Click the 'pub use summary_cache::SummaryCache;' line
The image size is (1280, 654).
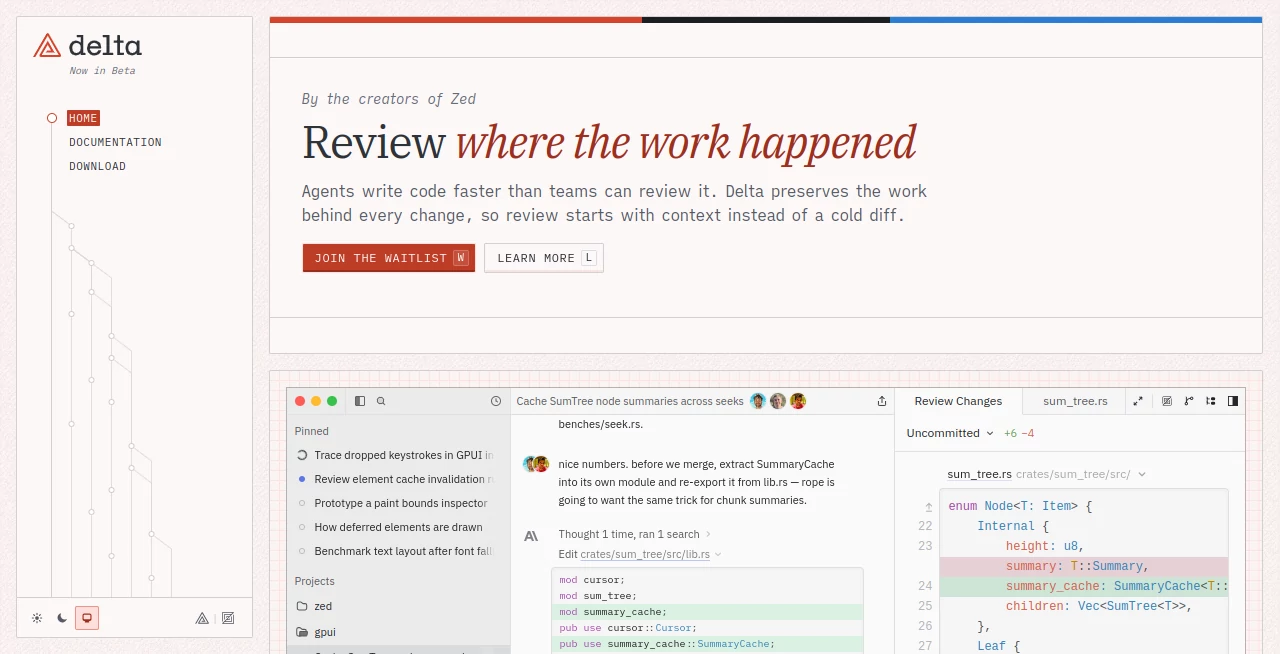(x=707, y=644)
